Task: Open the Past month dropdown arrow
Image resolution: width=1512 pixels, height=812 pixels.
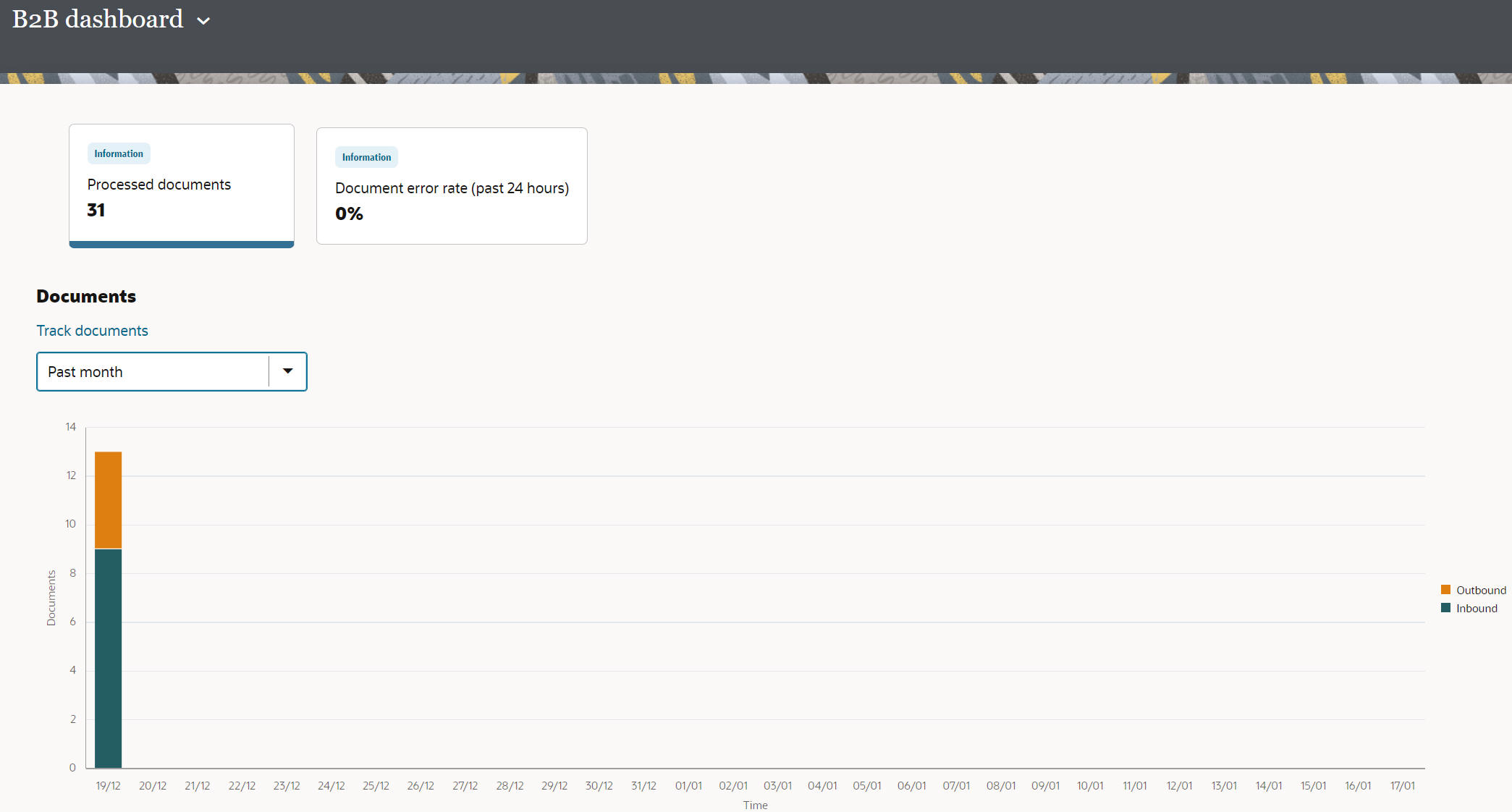Action: [287, 371]
